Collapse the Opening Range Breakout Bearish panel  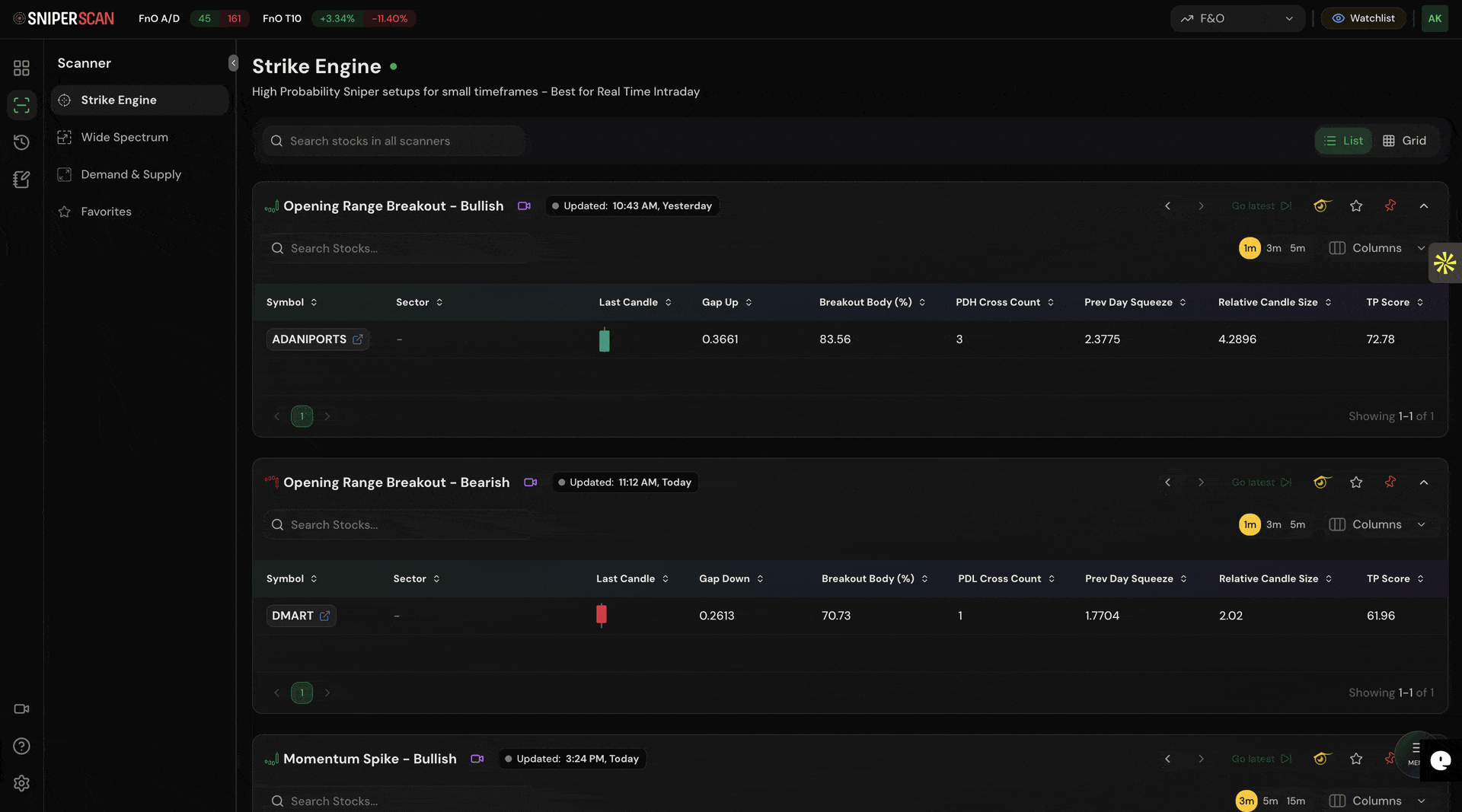(x=1424, y=482)
